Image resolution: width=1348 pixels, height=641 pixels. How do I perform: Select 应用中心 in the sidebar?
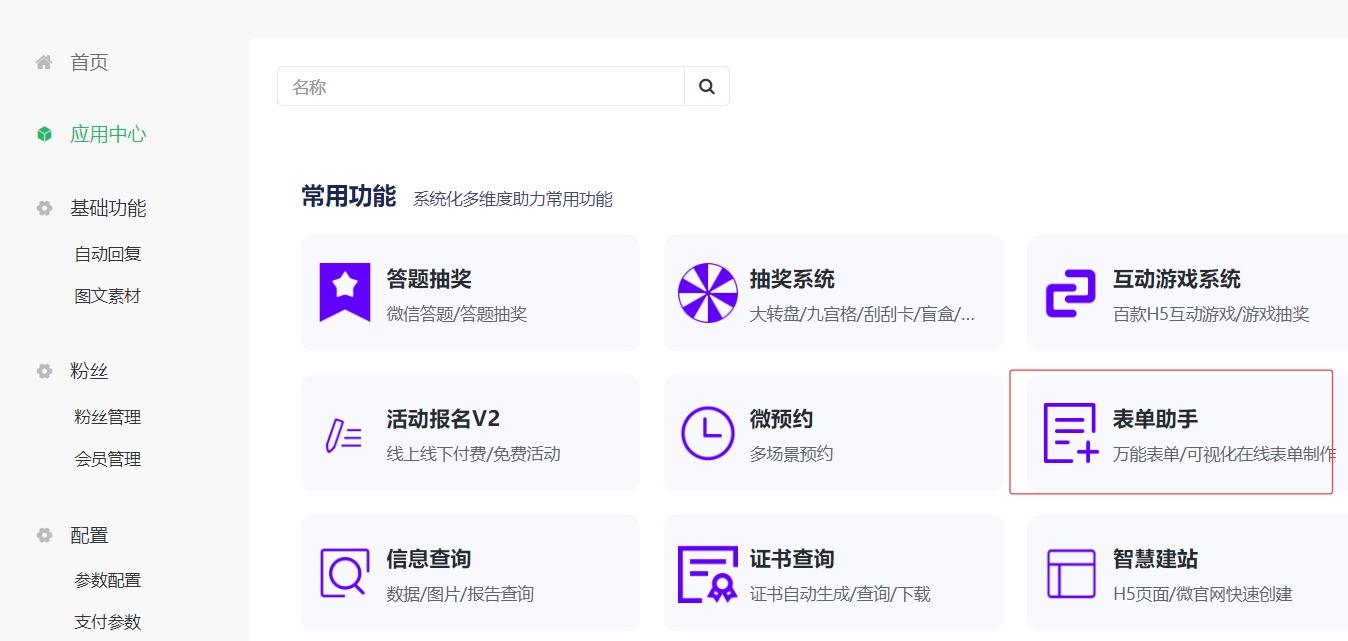pyautogui.click(x=108, y=134)
